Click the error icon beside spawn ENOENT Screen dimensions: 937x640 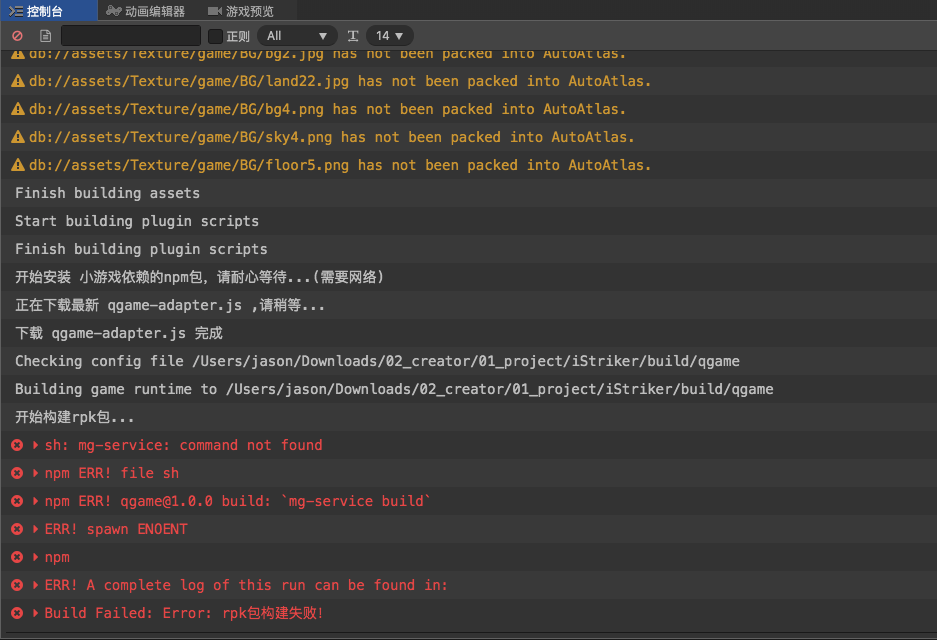point(17,529)
